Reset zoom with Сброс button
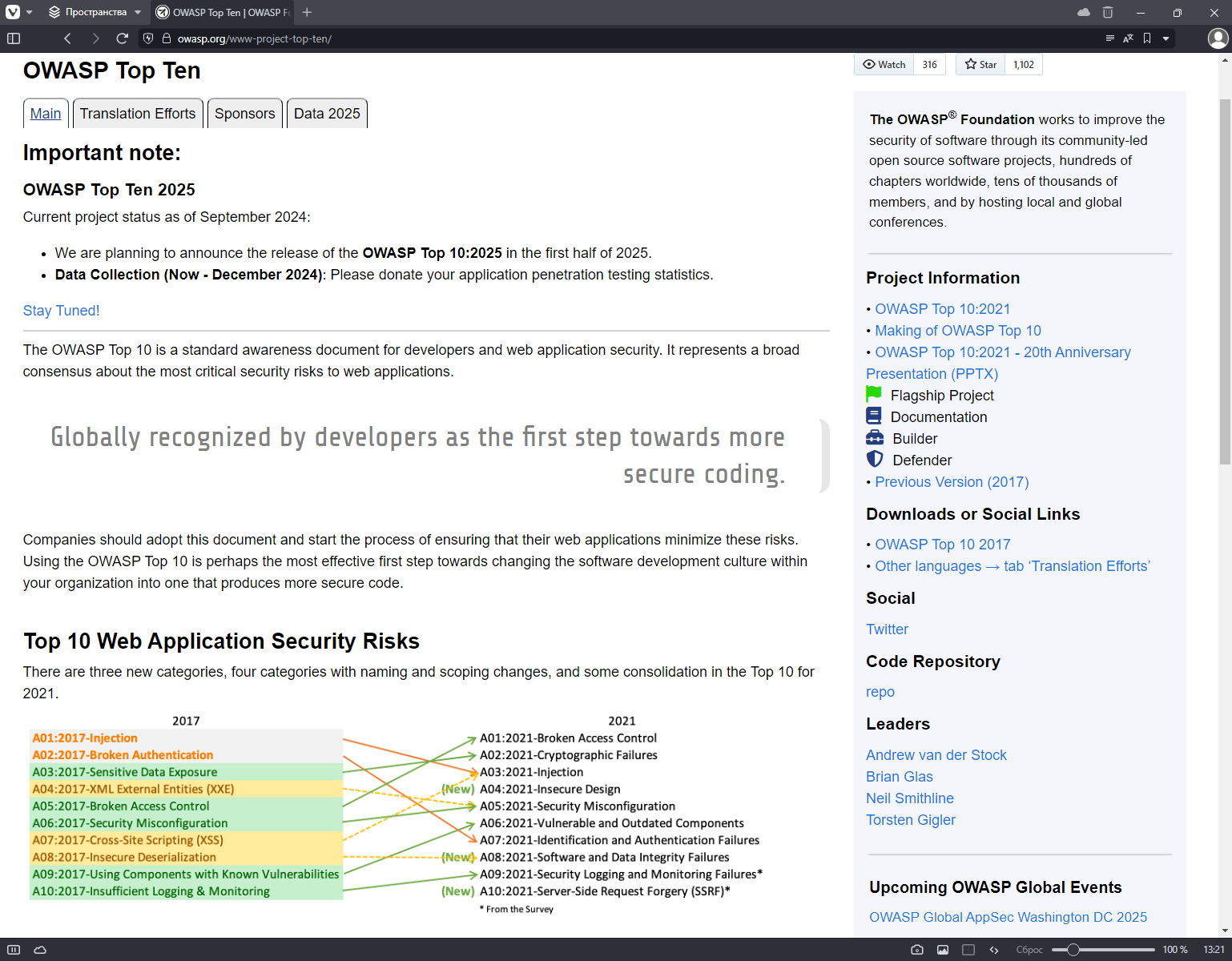 pos(1029,950)
